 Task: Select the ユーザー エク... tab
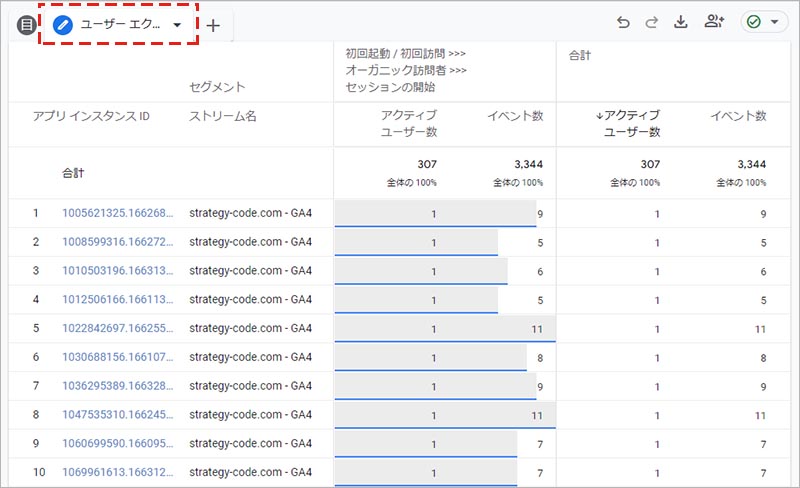[x=117, y=25]
